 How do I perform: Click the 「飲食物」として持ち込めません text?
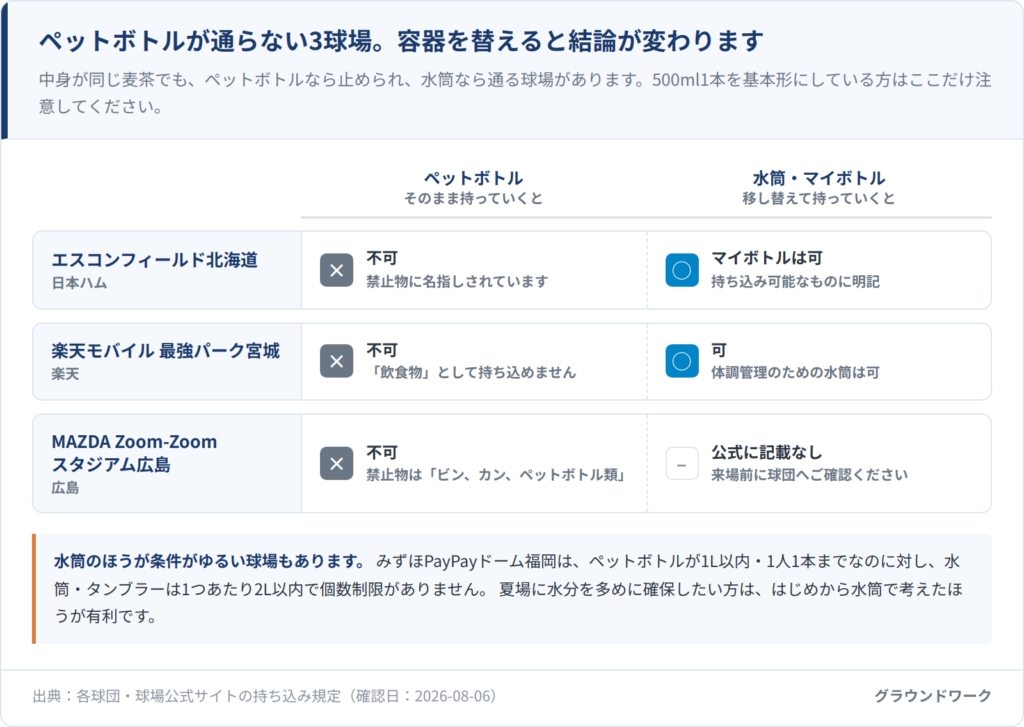click(x=471, y=372)
